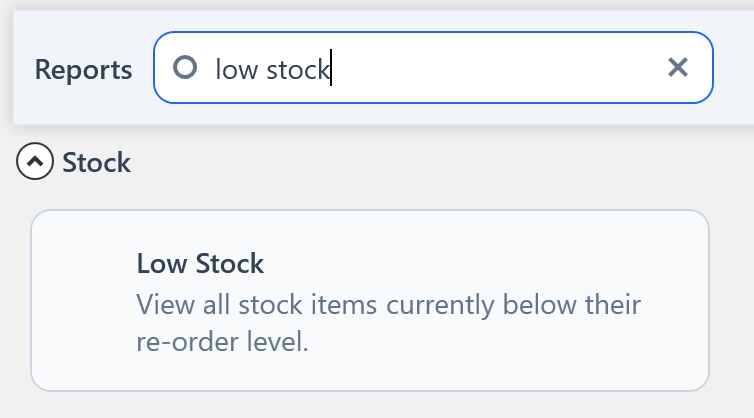This screenshot has height=418, width=754.
Task: Click the empty space inside the search box
Action: click(500, 68)
